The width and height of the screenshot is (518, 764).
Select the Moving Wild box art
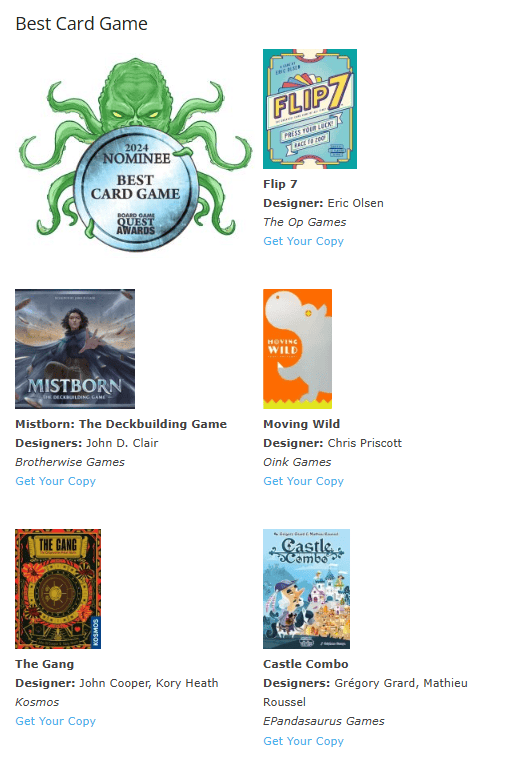click(298, 349)
